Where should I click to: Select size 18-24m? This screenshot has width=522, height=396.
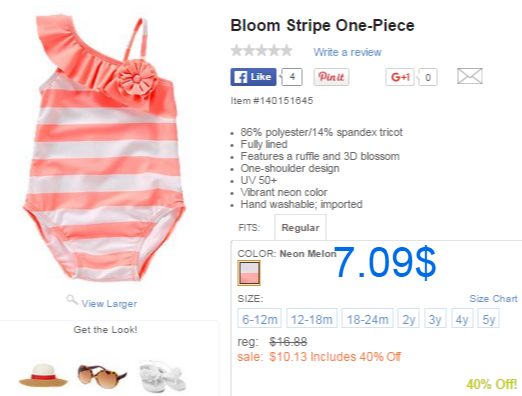point(367,318)
